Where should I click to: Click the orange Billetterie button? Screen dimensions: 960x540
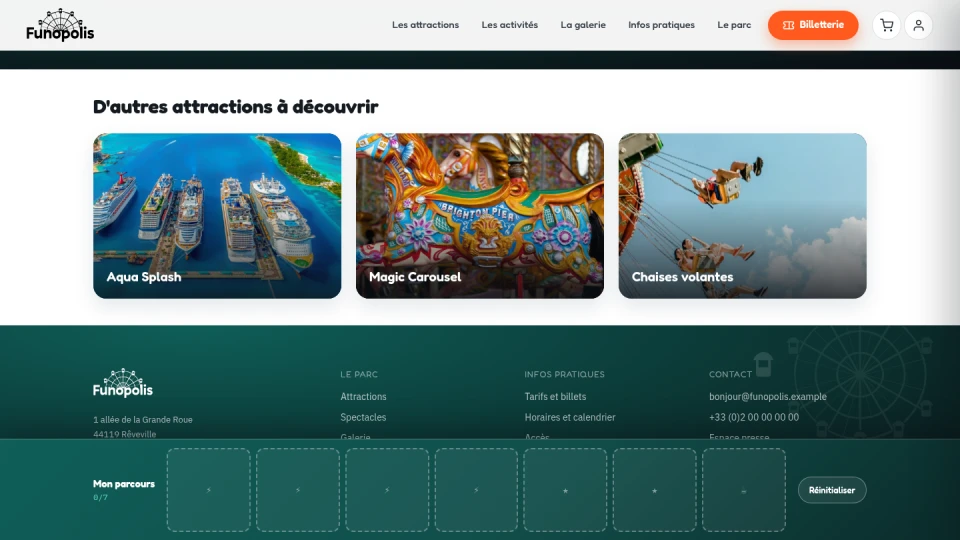813,25
